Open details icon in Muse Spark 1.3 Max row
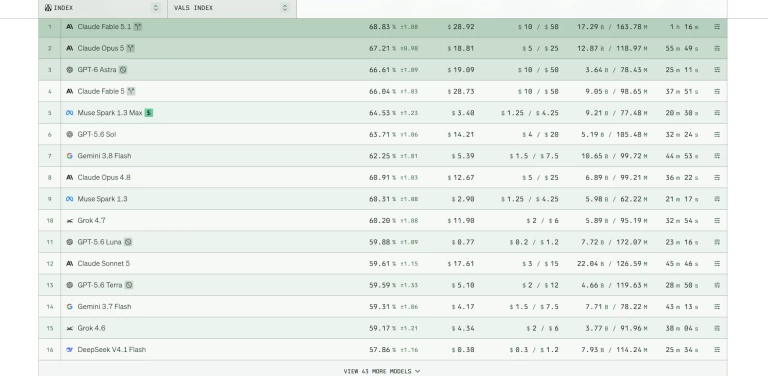 (717, 113)
